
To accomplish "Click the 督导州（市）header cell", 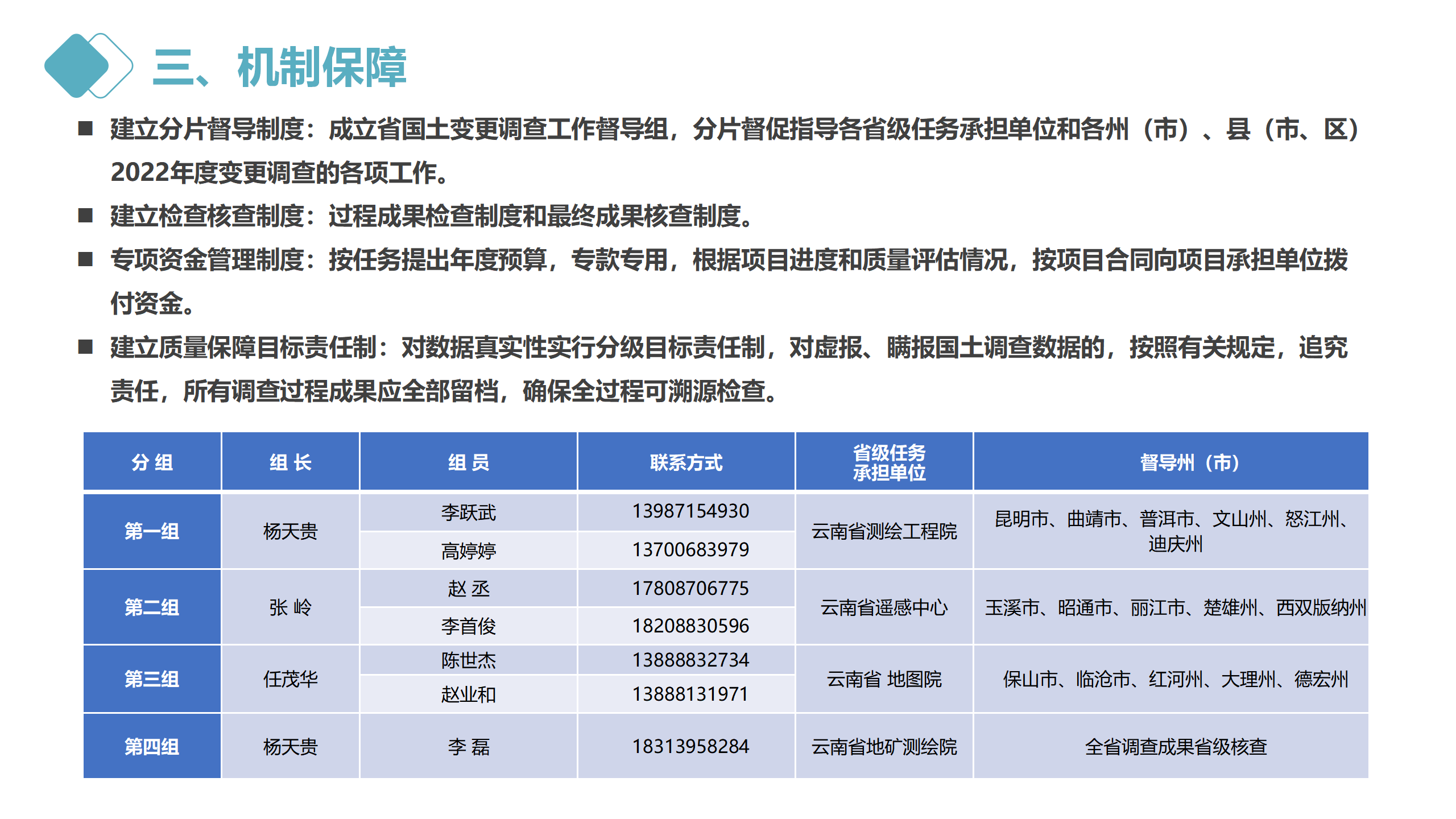I will [1171, 461].
